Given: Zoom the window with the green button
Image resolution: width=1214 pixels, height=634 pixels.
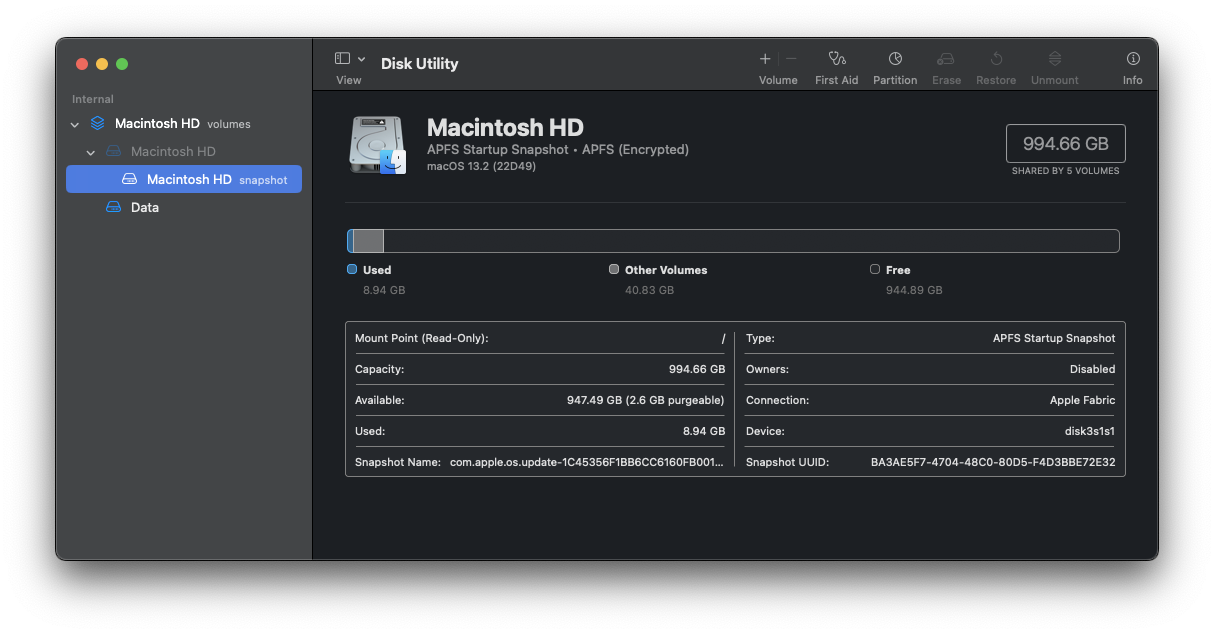Looking at the screenshot, I should click(122, 64).
